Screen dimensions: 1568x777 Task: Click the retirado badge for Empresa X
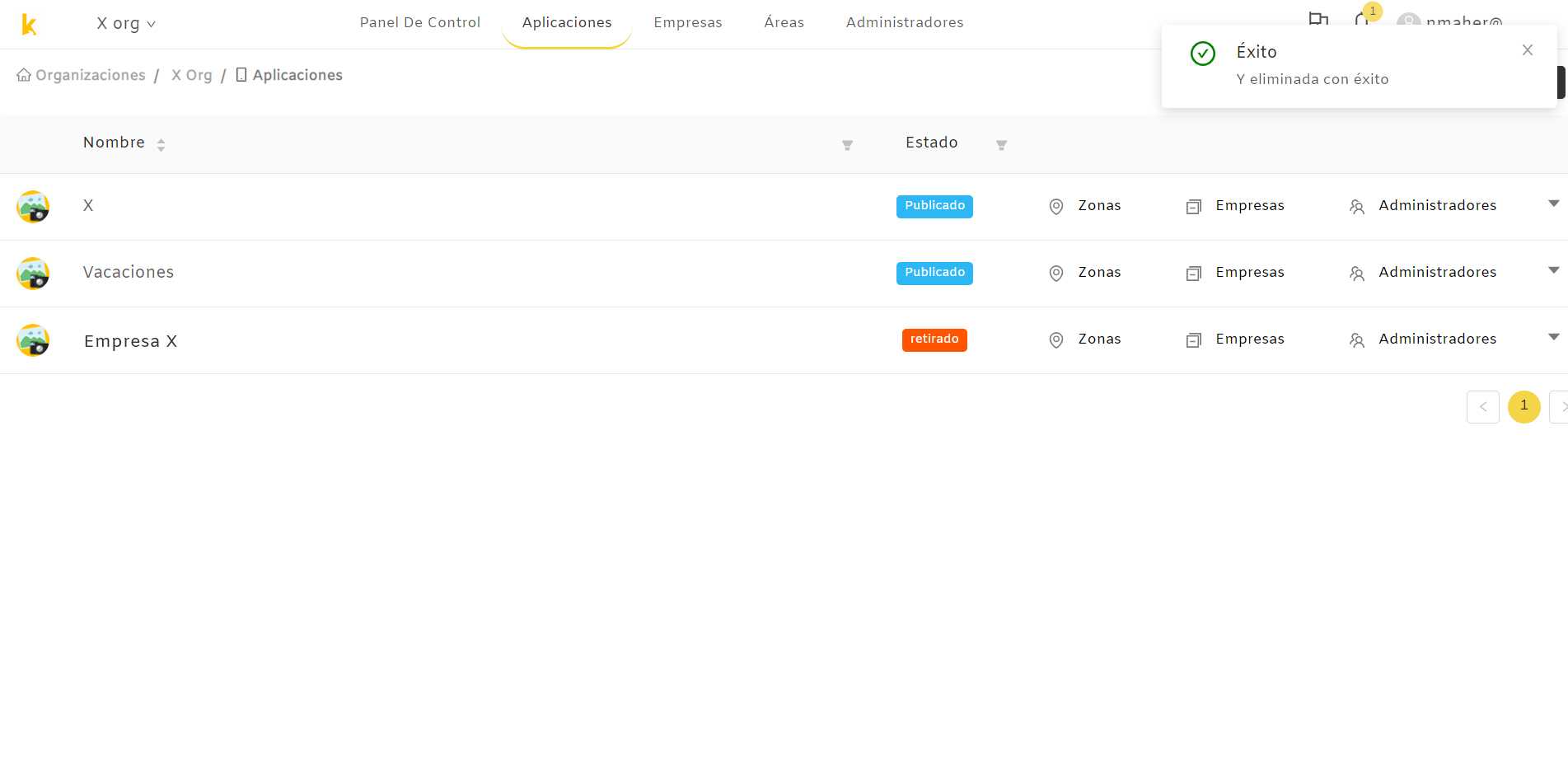pos(934,339)
